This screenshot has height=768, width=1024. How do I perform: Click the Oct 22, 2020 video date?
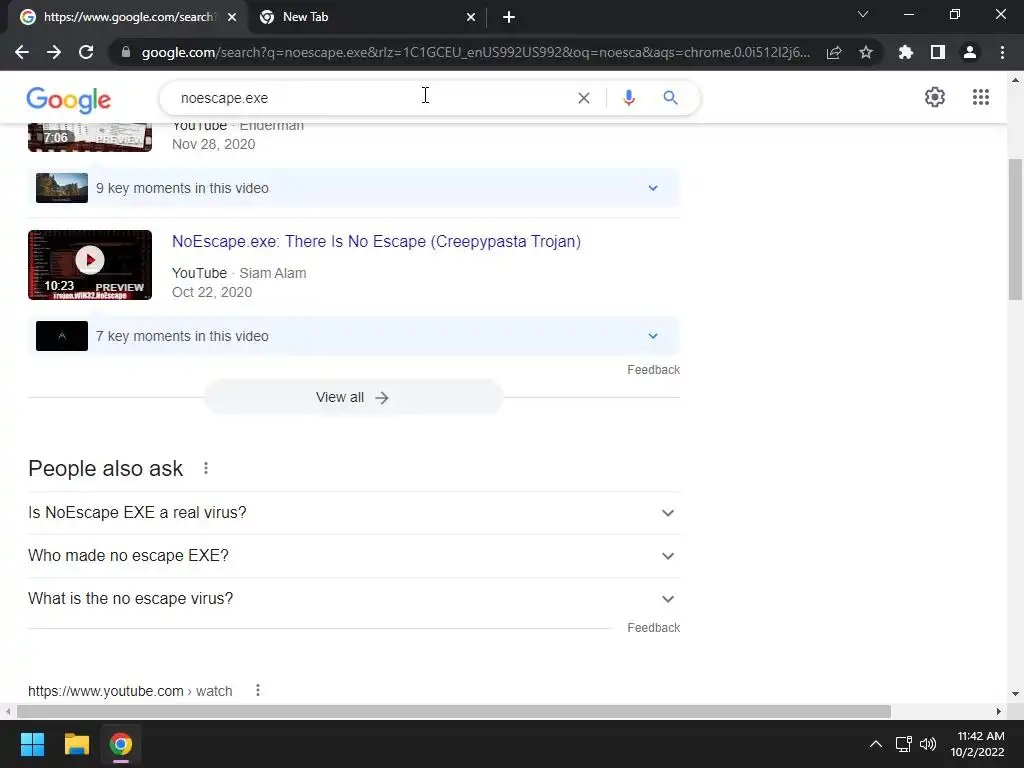pyautogui.click(x=212, y=292)
